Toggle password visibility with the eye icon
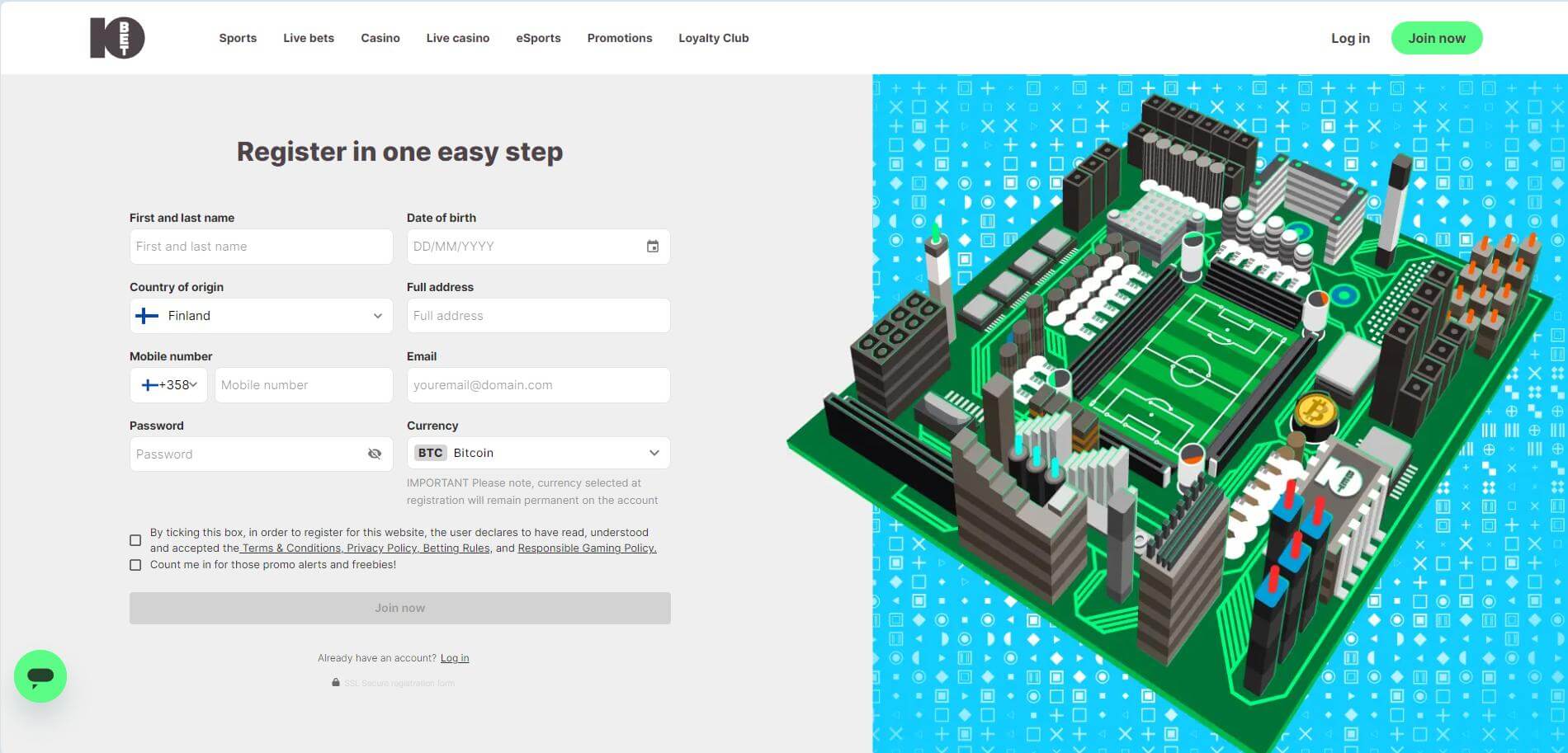 click(375, 454)
